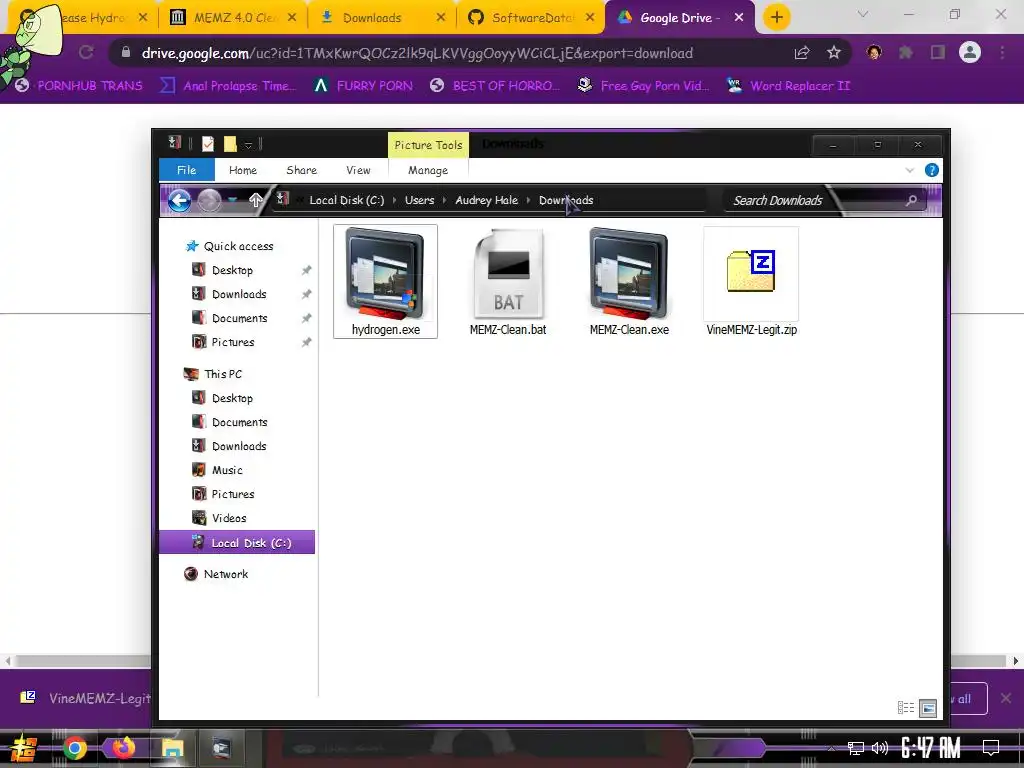Viewport: 1024px width, 768px height.
Task: Open the Home ribbon tab
Action: point(243,170)
